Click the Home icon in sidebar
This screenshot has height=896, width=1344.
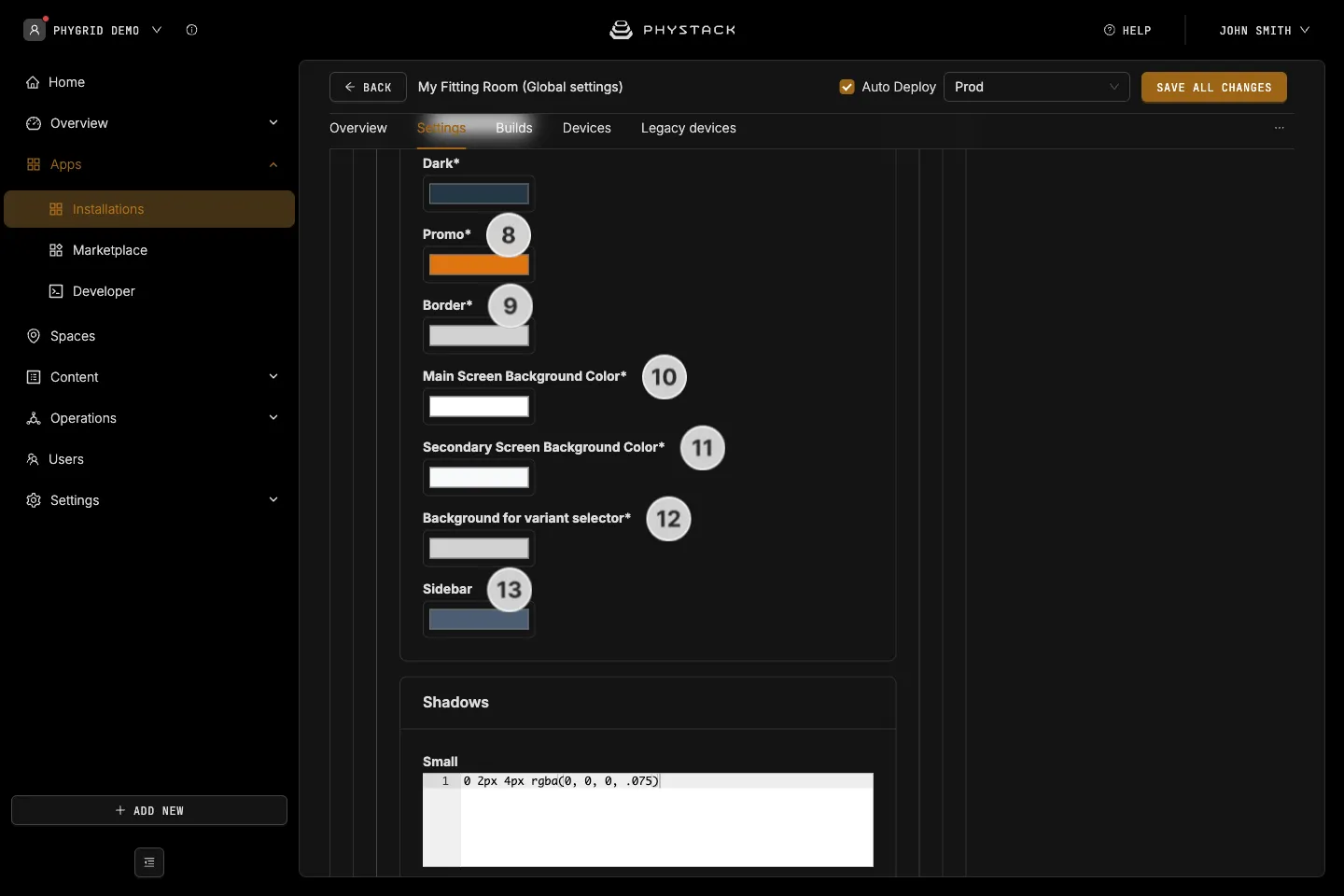pos(33,82)
